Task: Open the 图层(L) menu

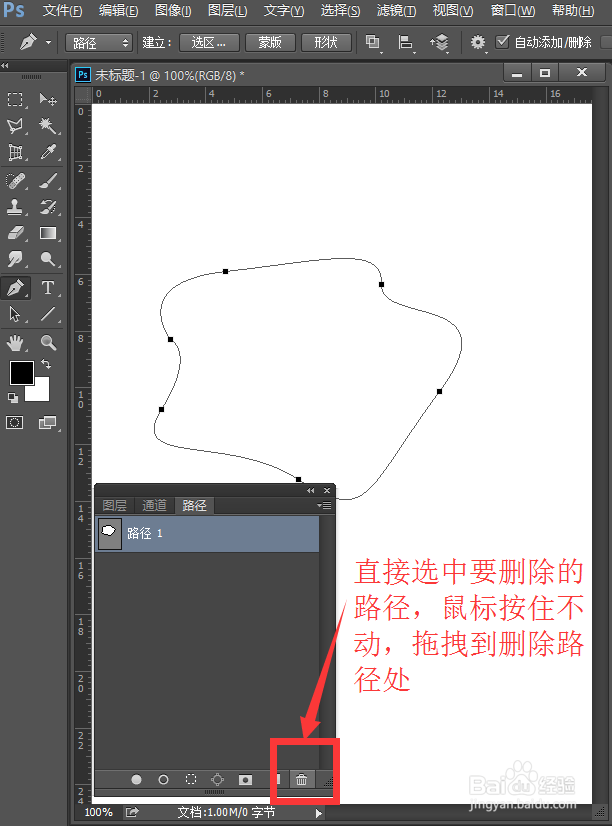Action: tap(228, 11)
